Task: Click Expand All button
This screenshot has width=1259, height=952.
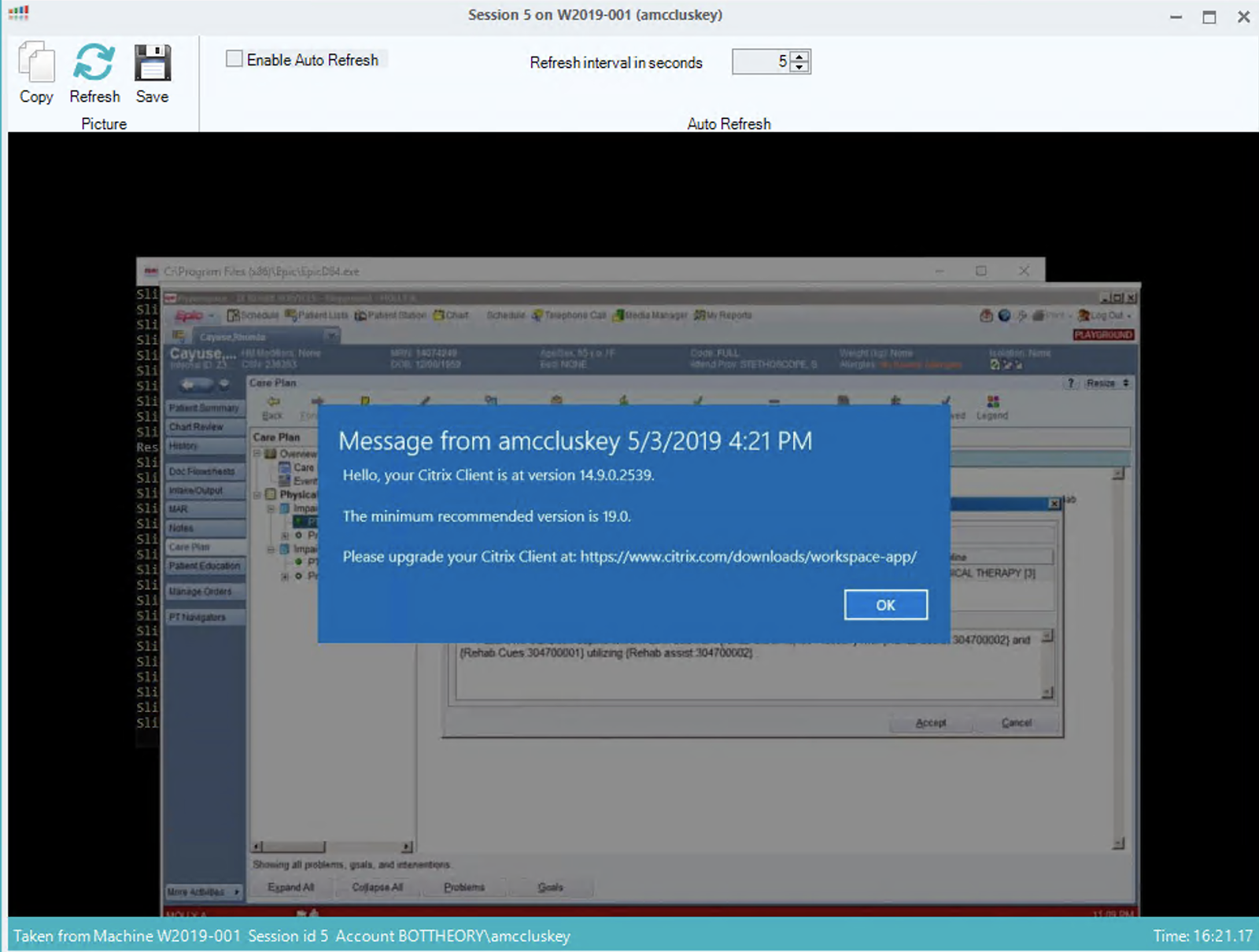Action: [290, 887]
